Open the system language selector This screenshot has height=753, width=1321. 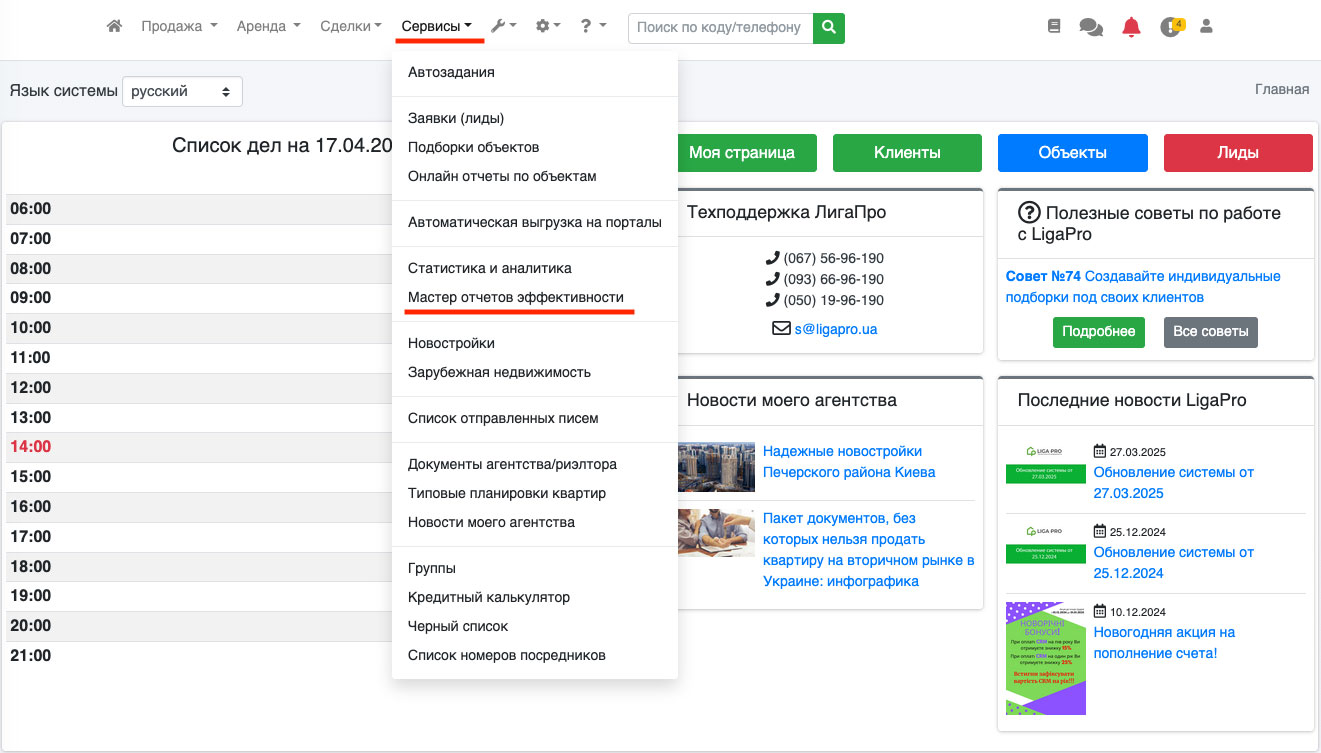pyautogui.click(x=182, y=92)
